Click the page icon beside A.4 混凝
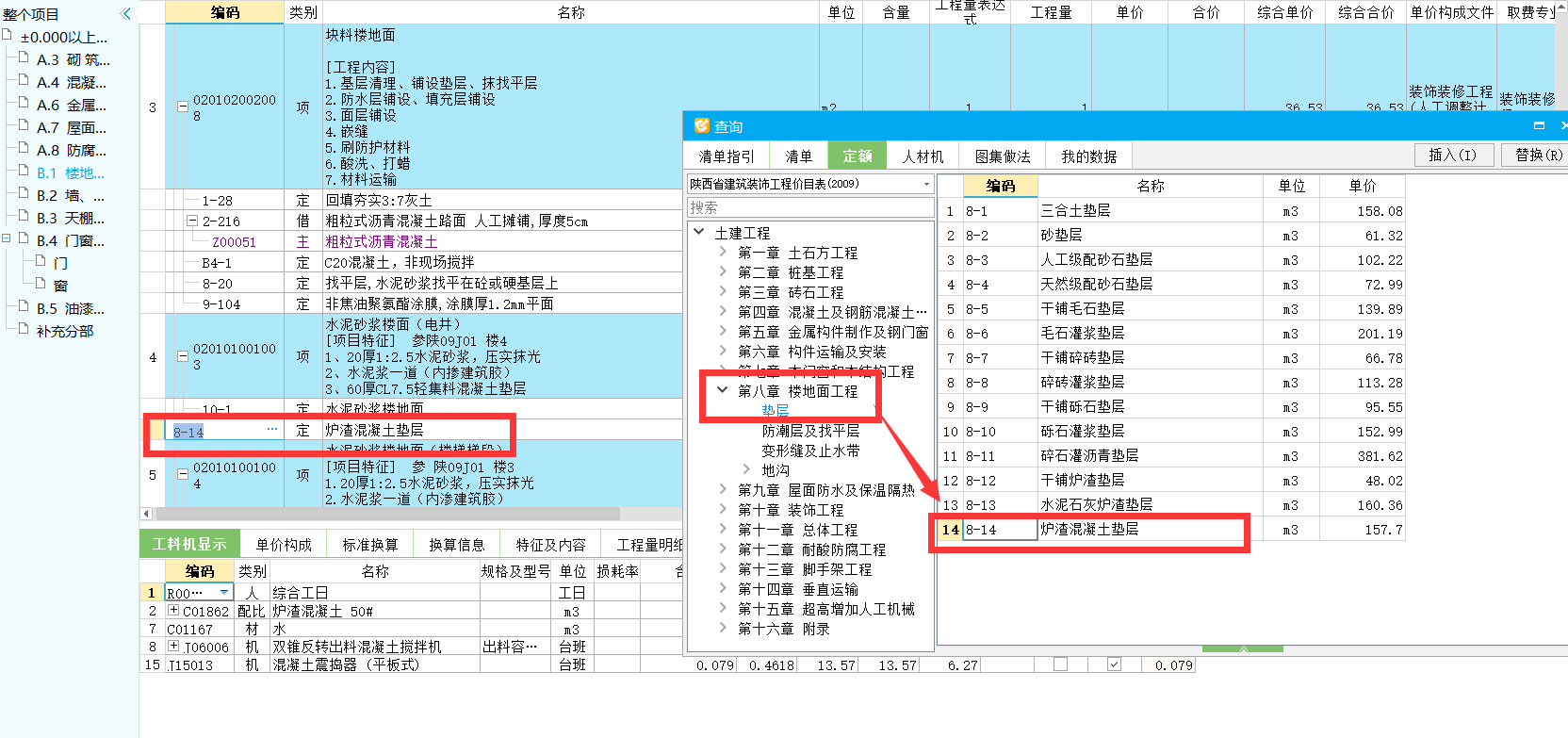The height and width of the screenshot is (738, 1568). 24,80
